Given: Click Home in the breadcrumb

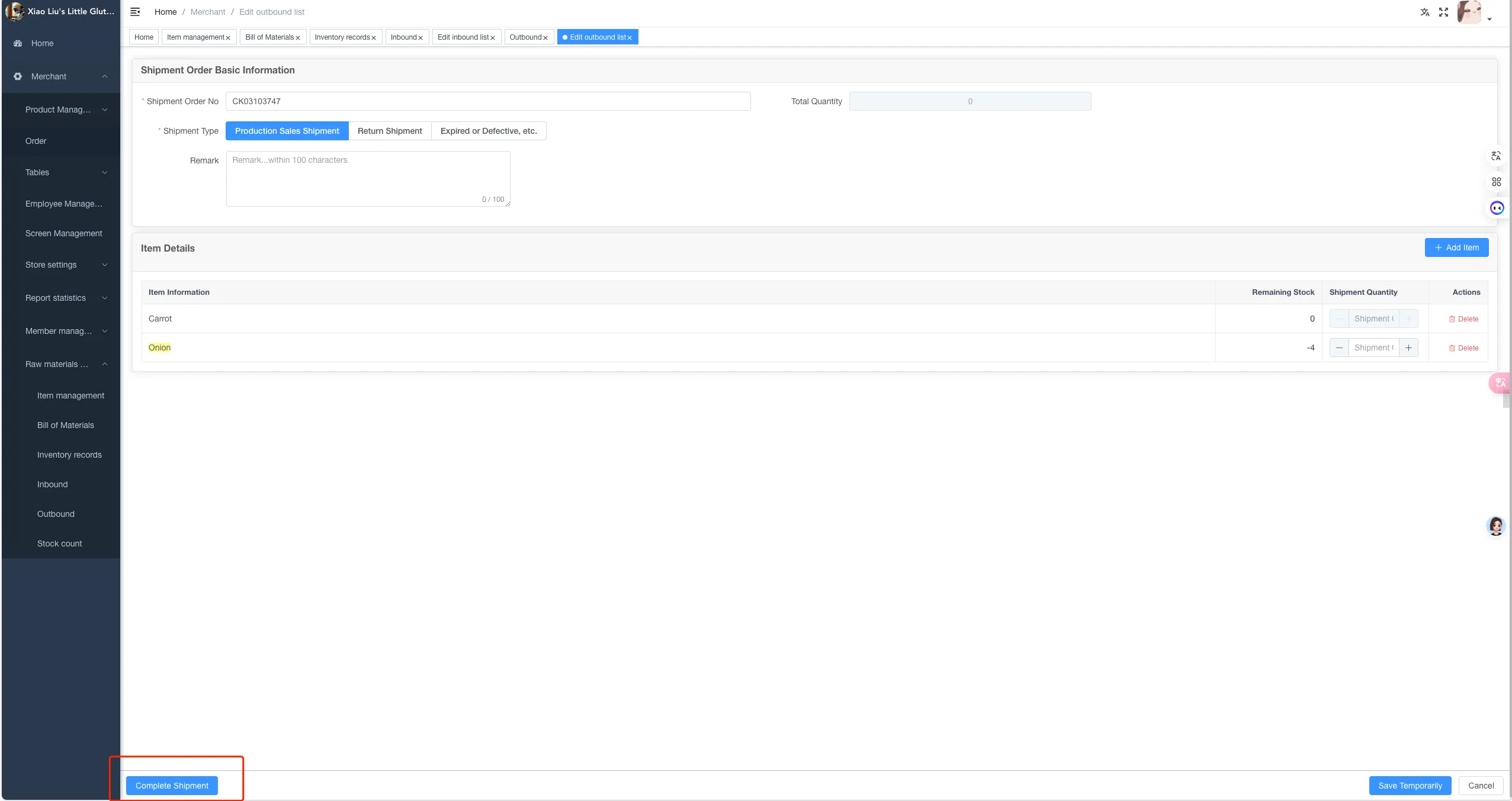Looking at the screenshot, I should coord(165,12).
